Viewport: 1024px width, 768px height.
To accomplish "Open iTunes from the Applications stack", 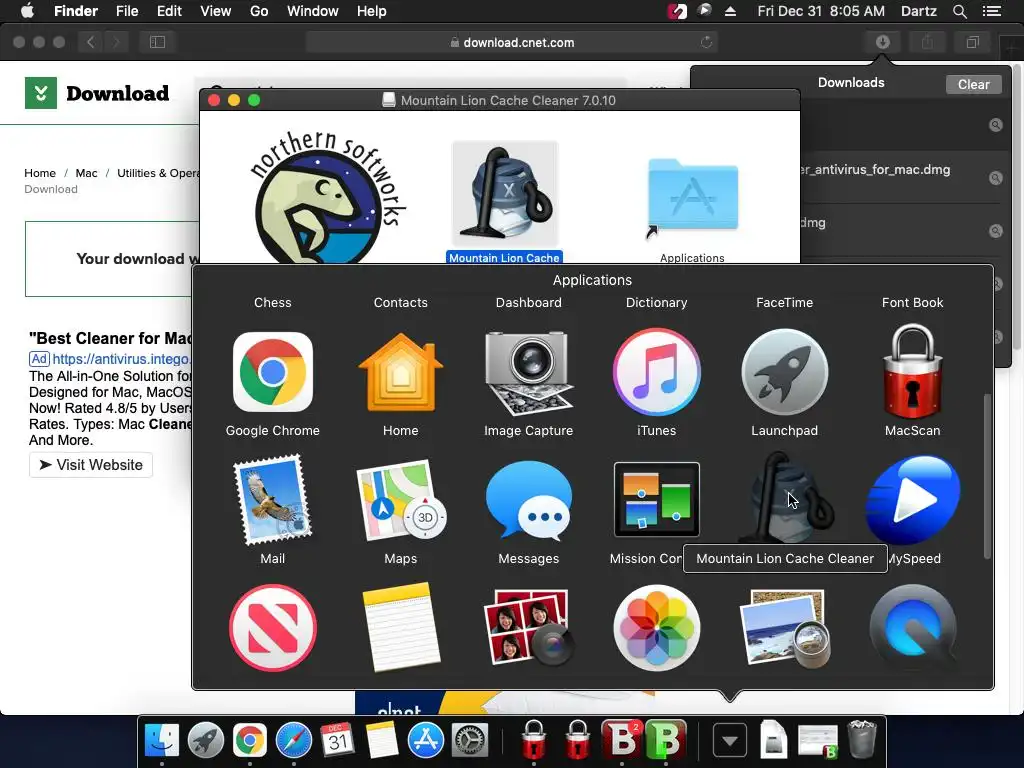I will [656, 372].
